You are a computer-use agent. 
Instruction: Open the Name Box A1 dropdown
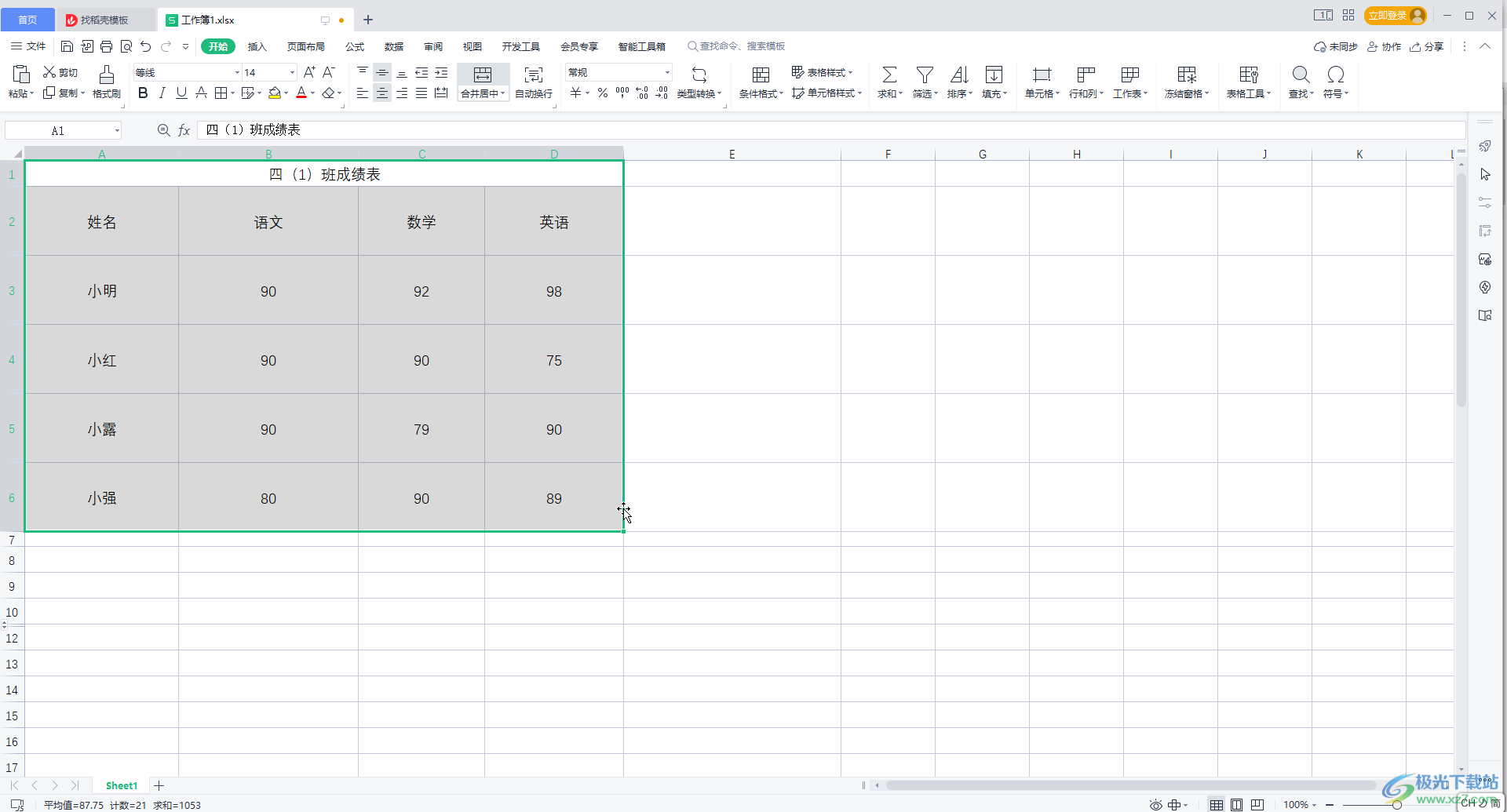tap(117, 130)
